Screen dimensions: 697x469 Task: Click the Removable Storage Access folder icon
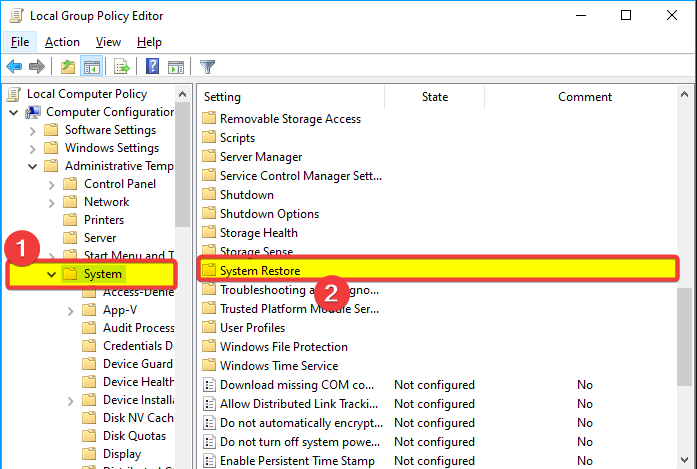click(x=209, y=119)
